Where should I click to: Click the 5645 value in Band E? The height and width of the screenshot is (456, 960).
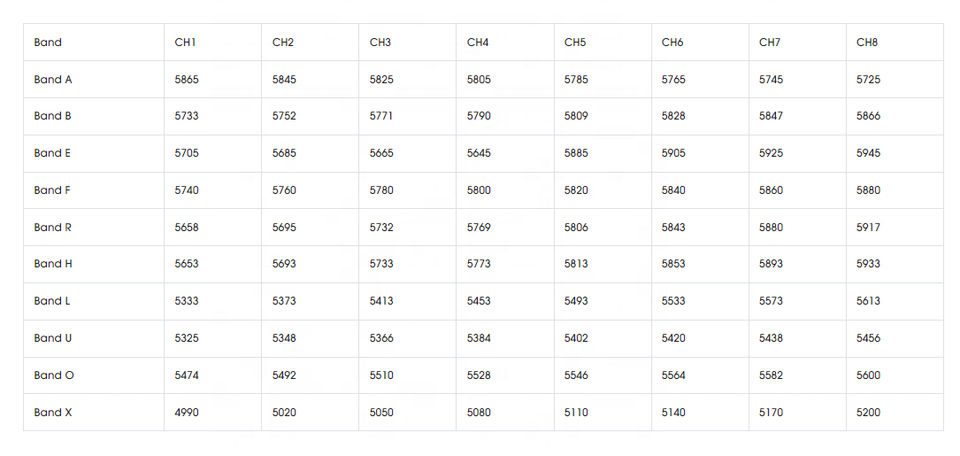click(x=479, y=153)
